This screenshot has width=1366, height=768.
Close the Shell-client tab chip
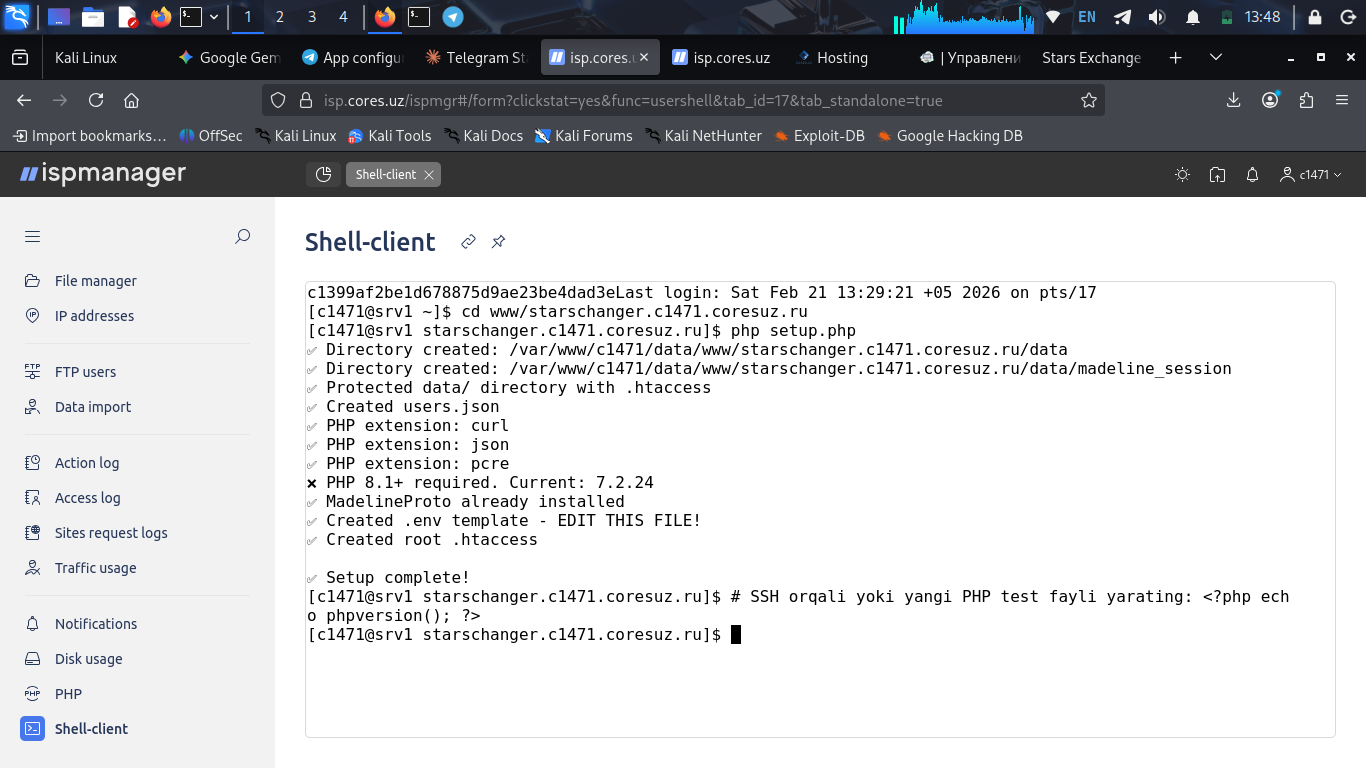pyautogui.click(x=429, y=175)
